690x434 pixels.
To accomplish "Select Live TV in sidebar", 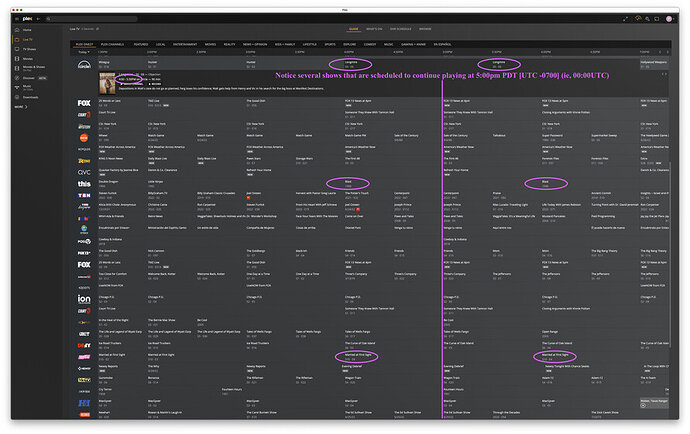I will click(27, 40).
